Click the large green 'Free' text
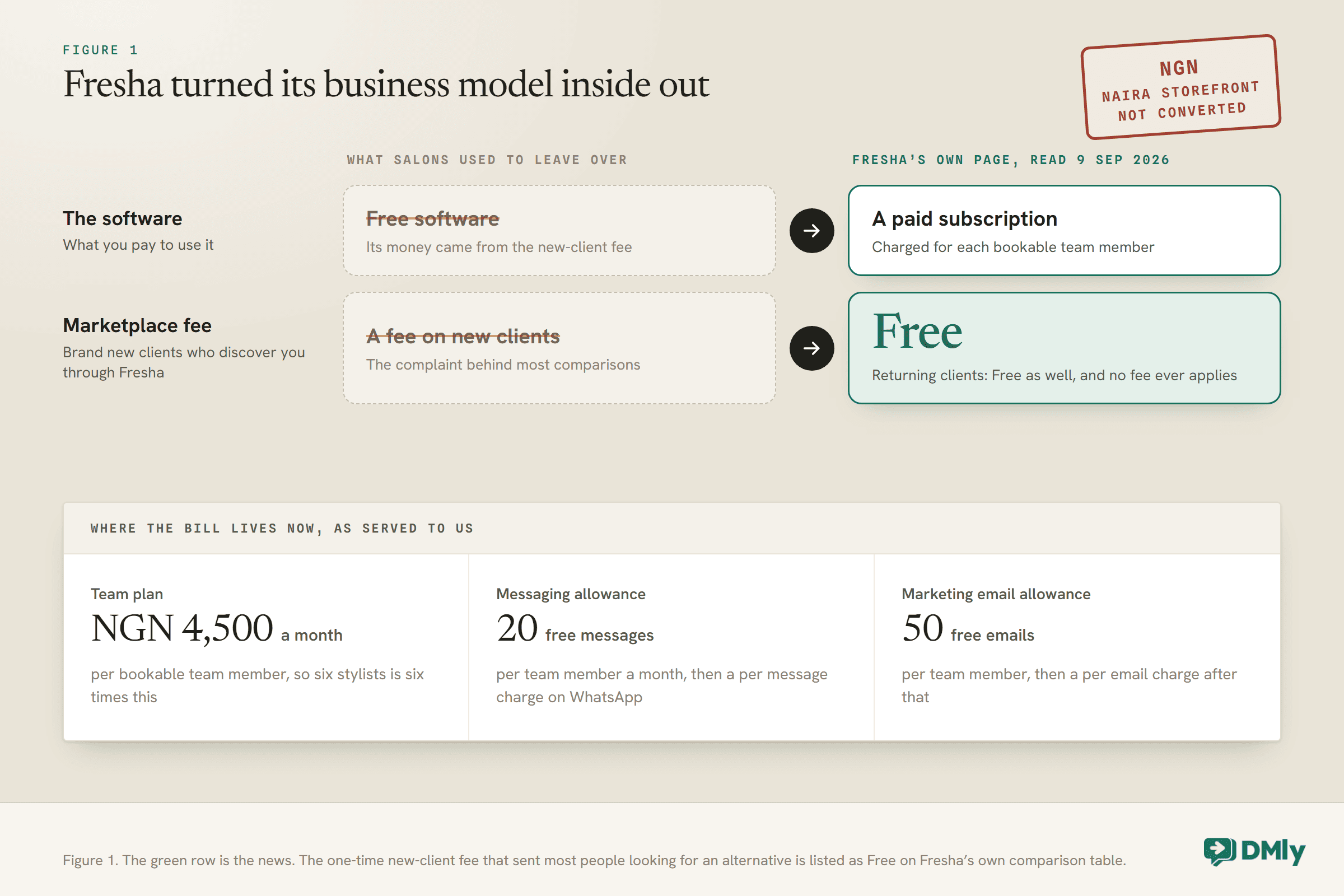Image resolution: width=1344 pixels, height=896 pixels. (x=917, y=331)
